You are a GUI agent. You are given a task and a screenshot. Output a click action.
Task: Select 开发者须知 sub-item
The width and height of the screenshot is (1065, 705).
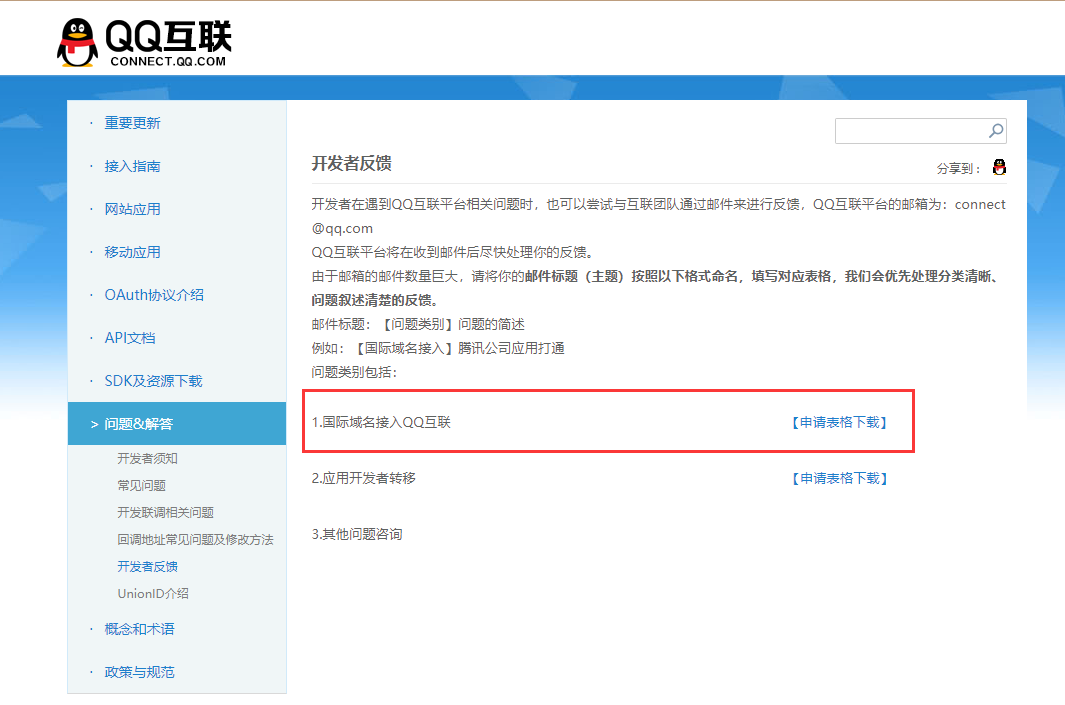147,458
